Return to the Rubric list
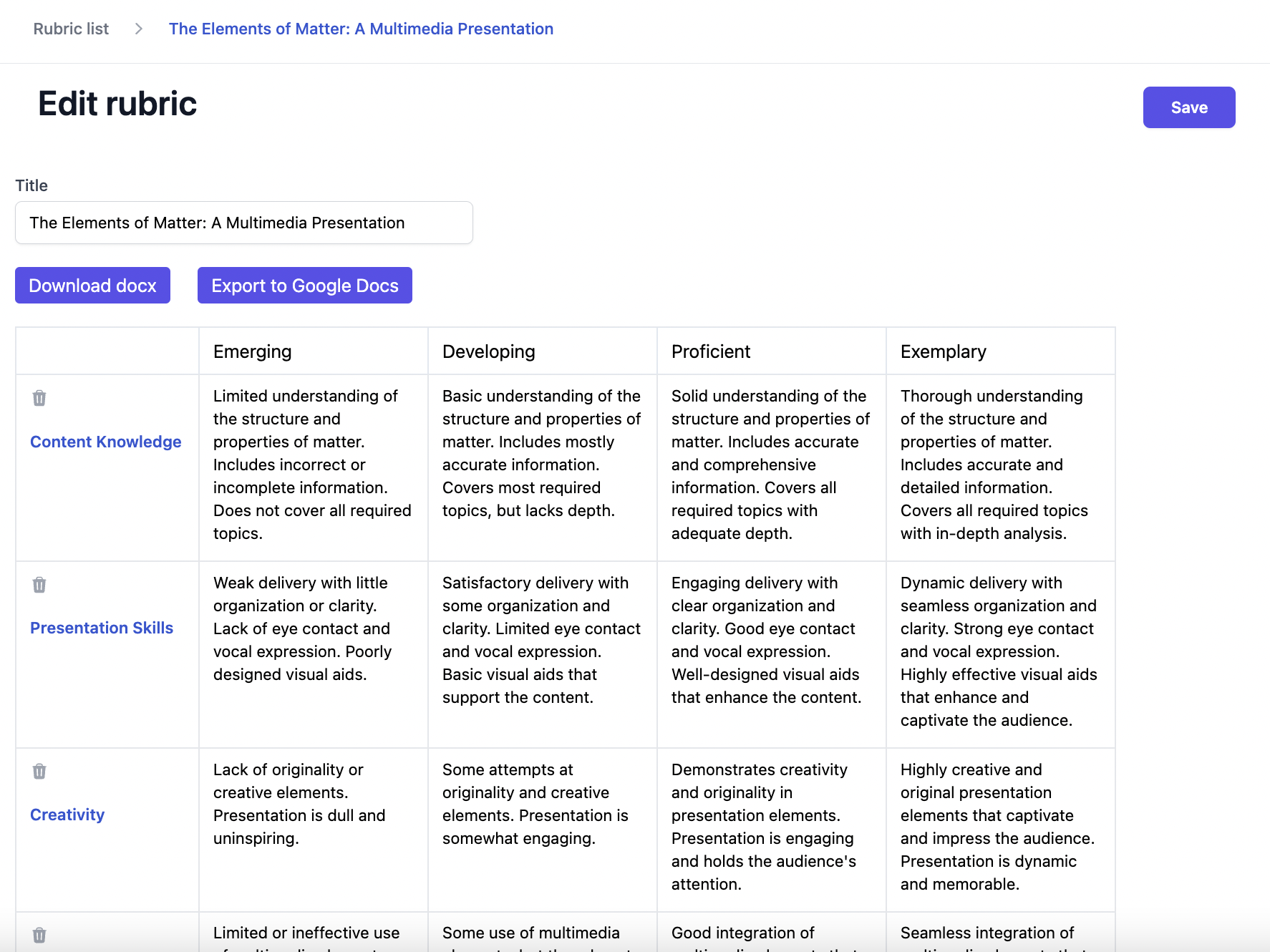This screenshot has width=1270, height=952. coord(71,29)
